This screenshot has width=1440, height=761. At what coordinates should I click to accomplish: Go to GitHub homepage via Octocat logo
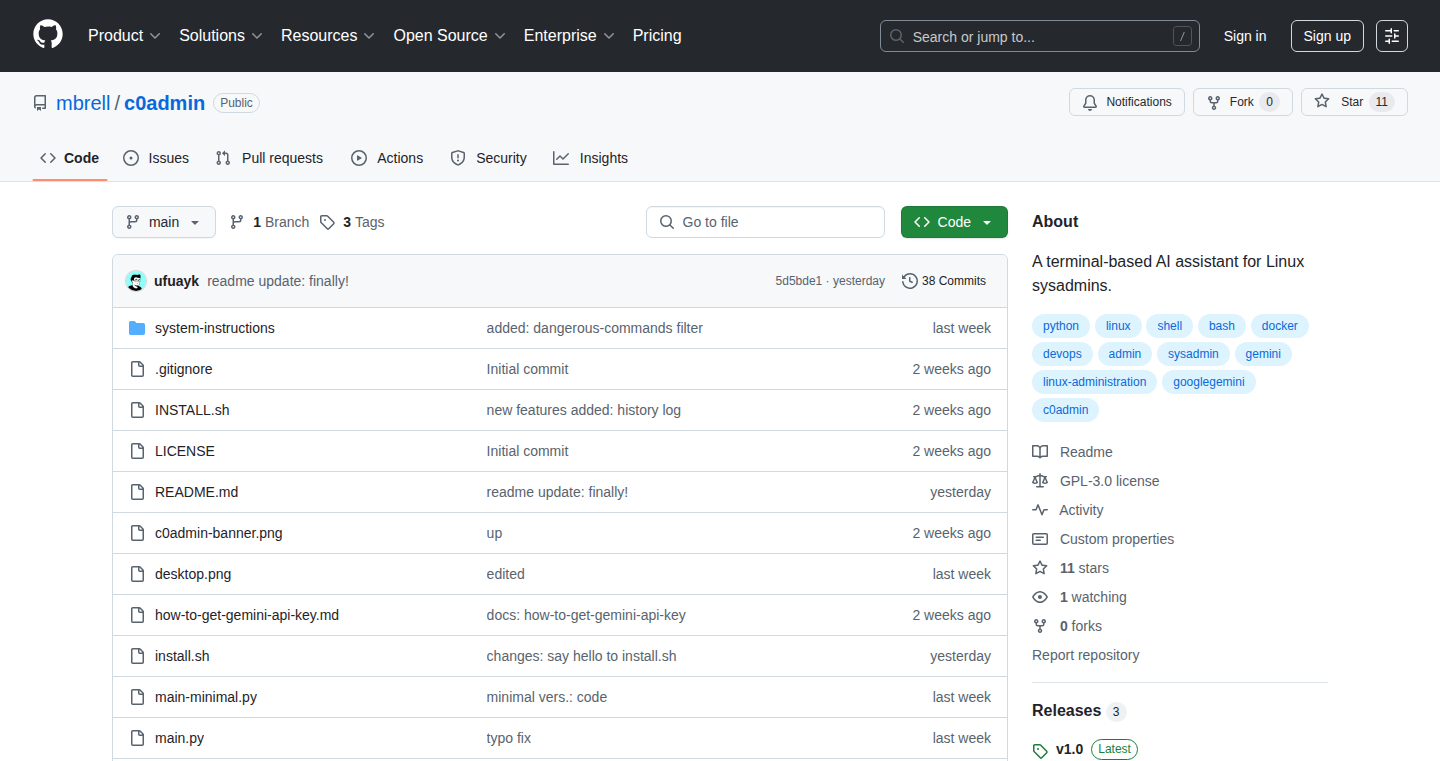coord(48,35)
